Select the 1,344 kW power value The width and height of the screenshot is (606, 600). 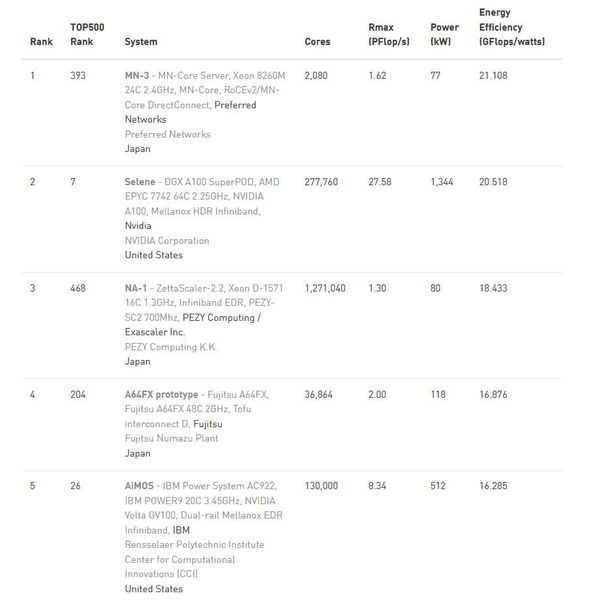442,182
